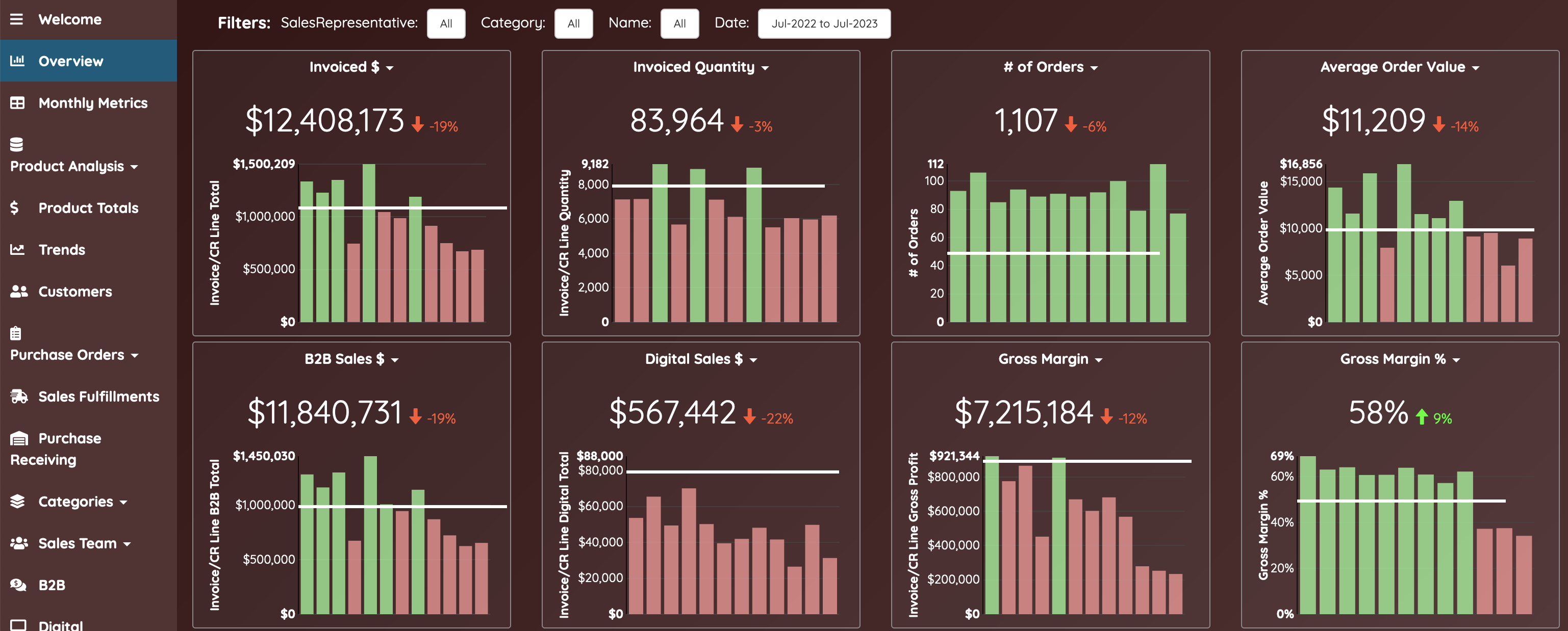The width and height of the screenshot is (1568, 631).
Task: Click the hamburger menu icon beside Welcome
Action: pos(16,19)
